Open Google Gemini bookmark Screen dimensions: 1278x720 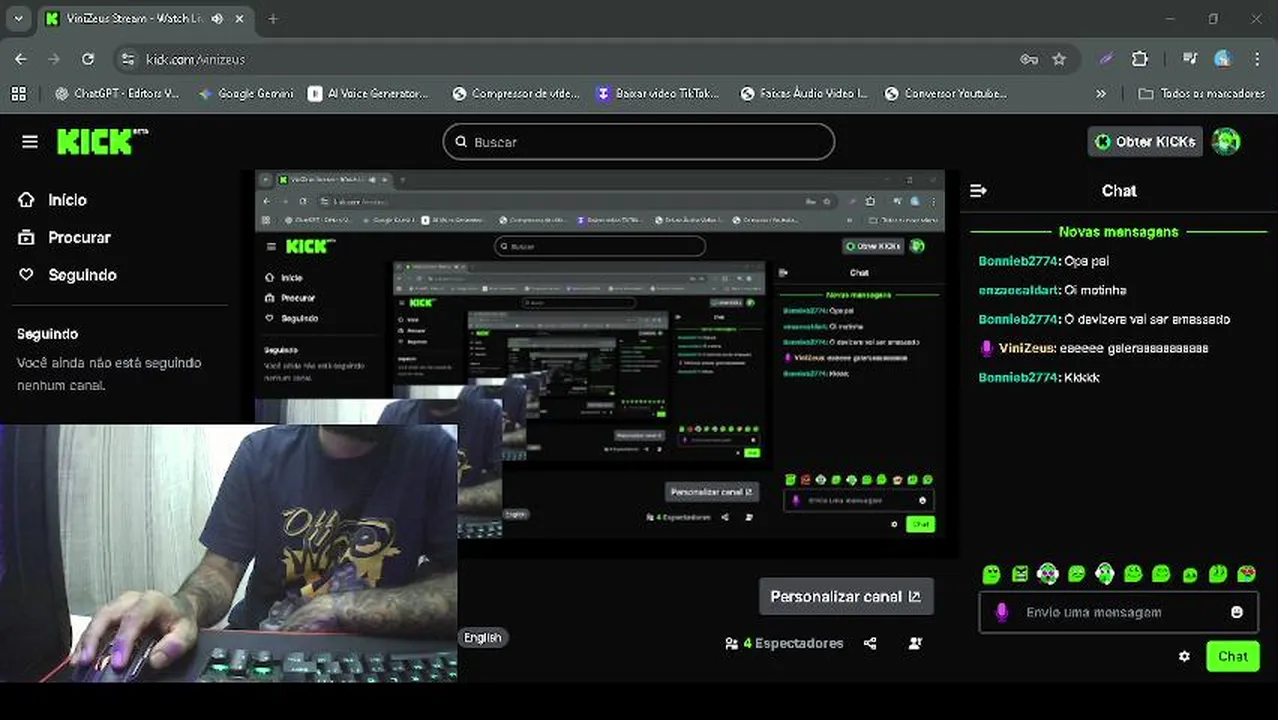(x=246, y=93)
